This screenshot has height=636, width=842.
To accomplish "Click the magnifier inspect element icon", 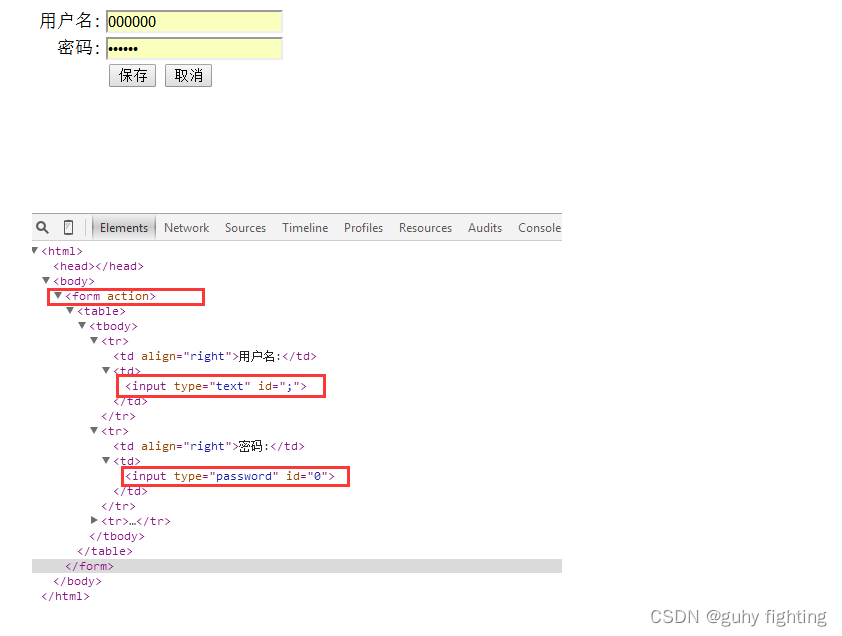I will (x=42, y=227).
